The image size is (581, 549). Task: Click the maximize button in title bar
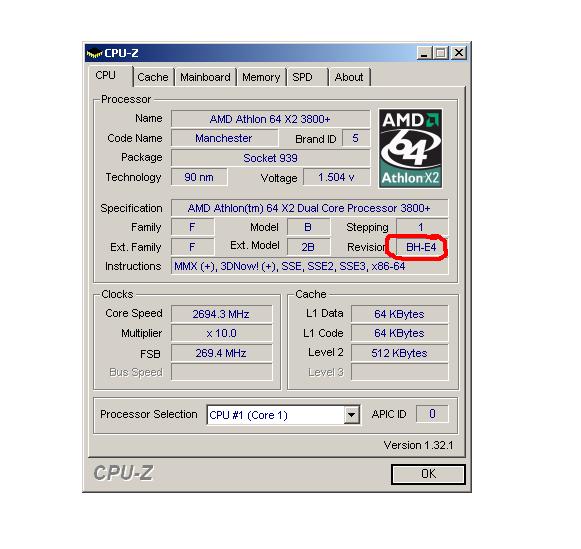click(441, 53)
